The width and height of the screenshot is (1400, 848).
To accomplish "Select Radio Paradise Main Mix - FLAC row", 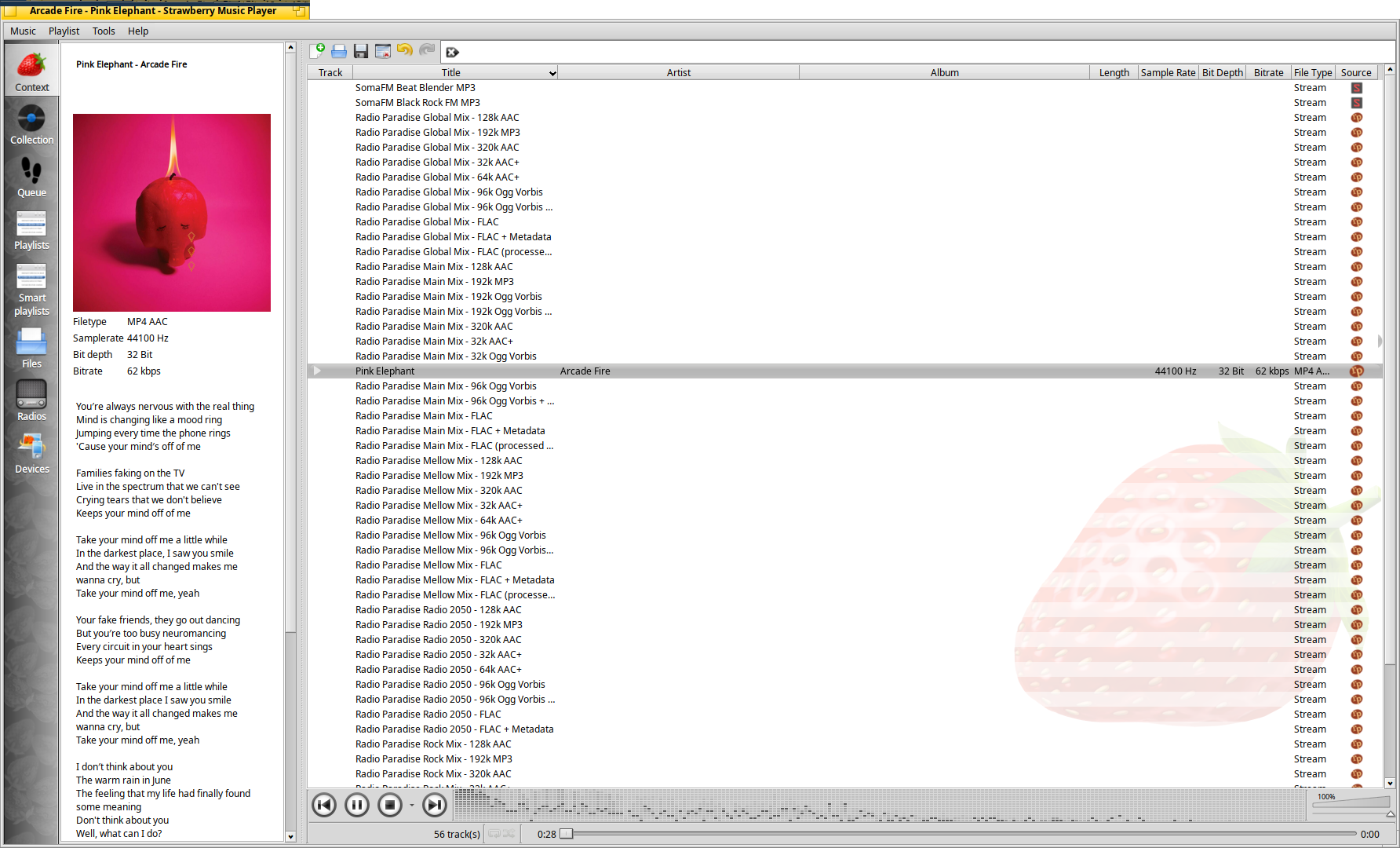I will coord(424,416).
